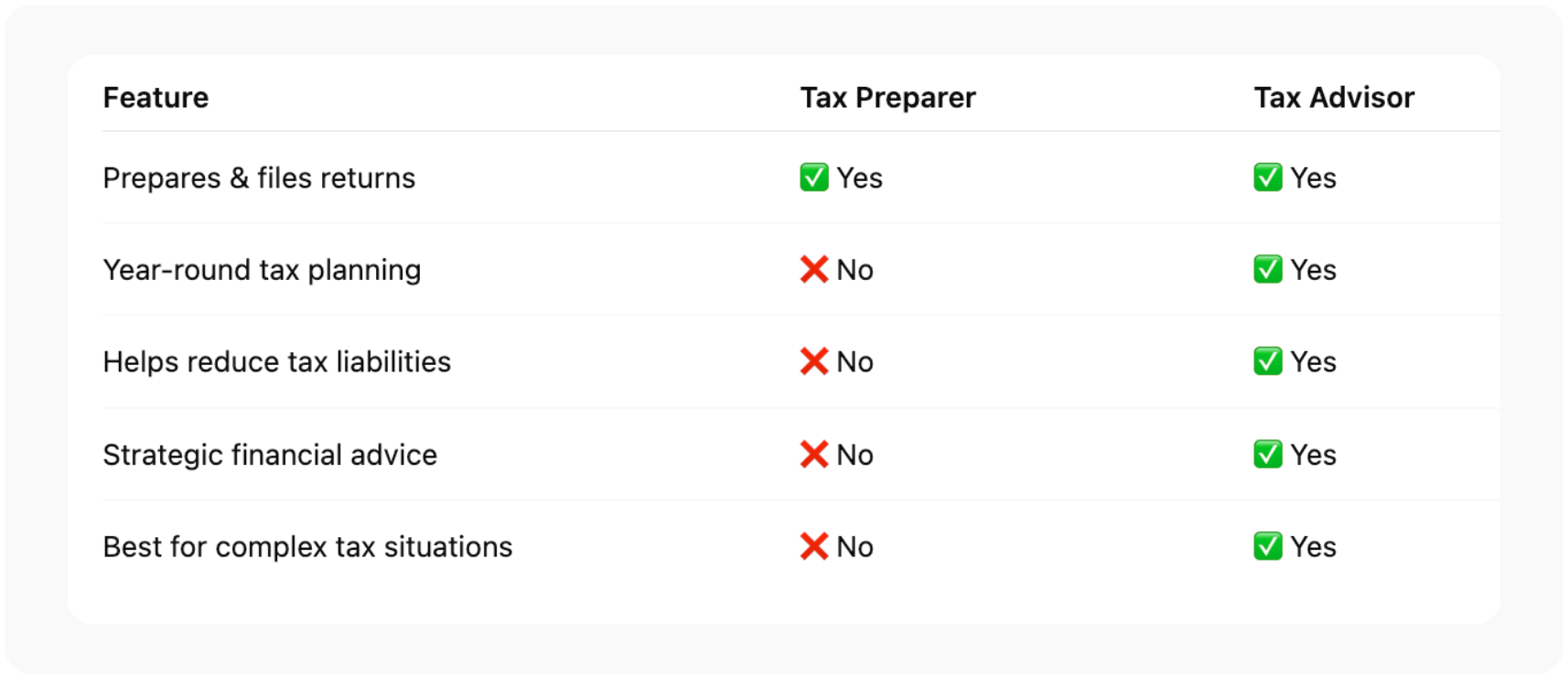Click the "Helps reduce tax liabilities" feature text
Viewport: 1568px width, 677px height.
[276, 361]
